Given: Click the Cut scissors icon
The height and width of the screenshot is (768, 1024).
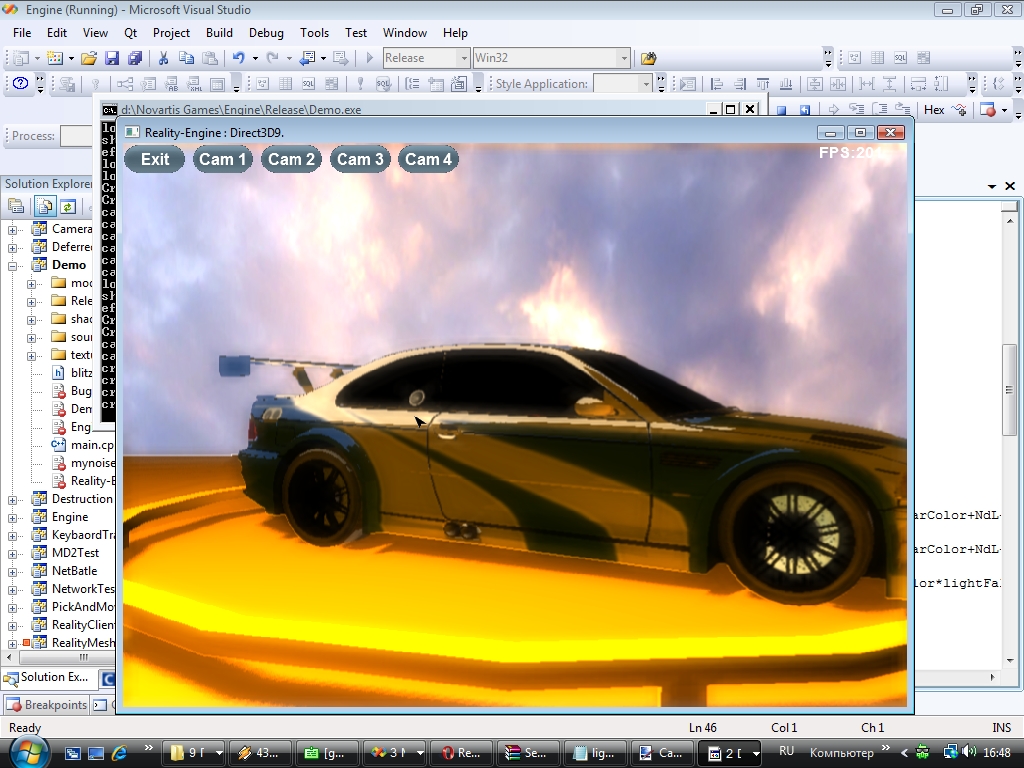Looking at the screenshot, I should [165, 58].
